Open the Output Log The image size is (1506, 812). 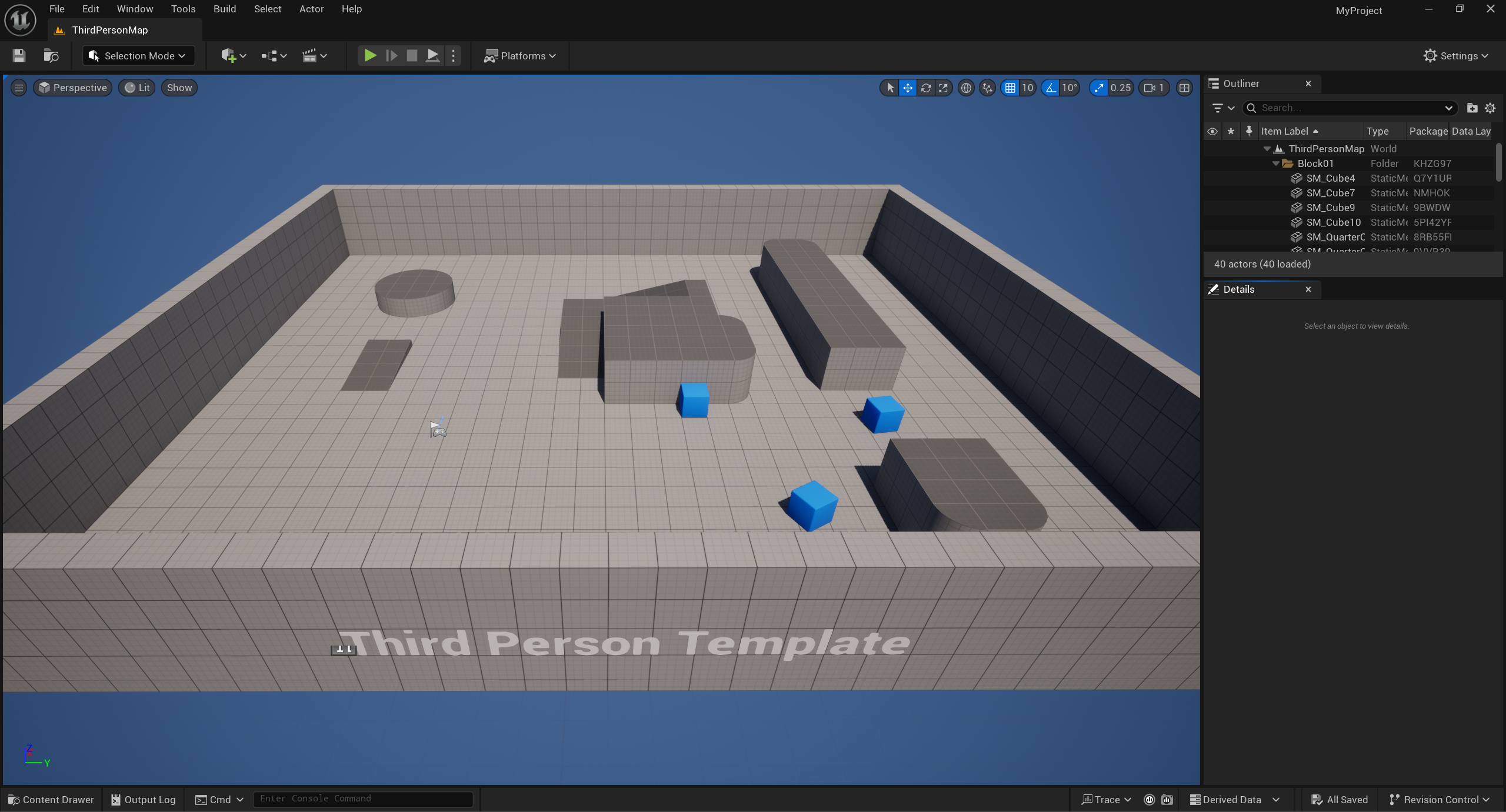(144, 800)
